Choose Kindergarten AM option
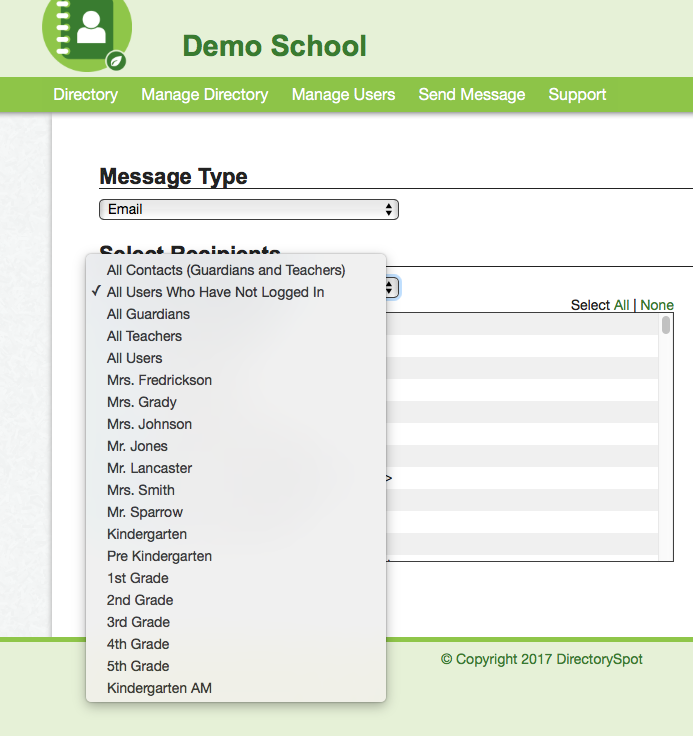693x736 pixels. (x=159, y=688)
